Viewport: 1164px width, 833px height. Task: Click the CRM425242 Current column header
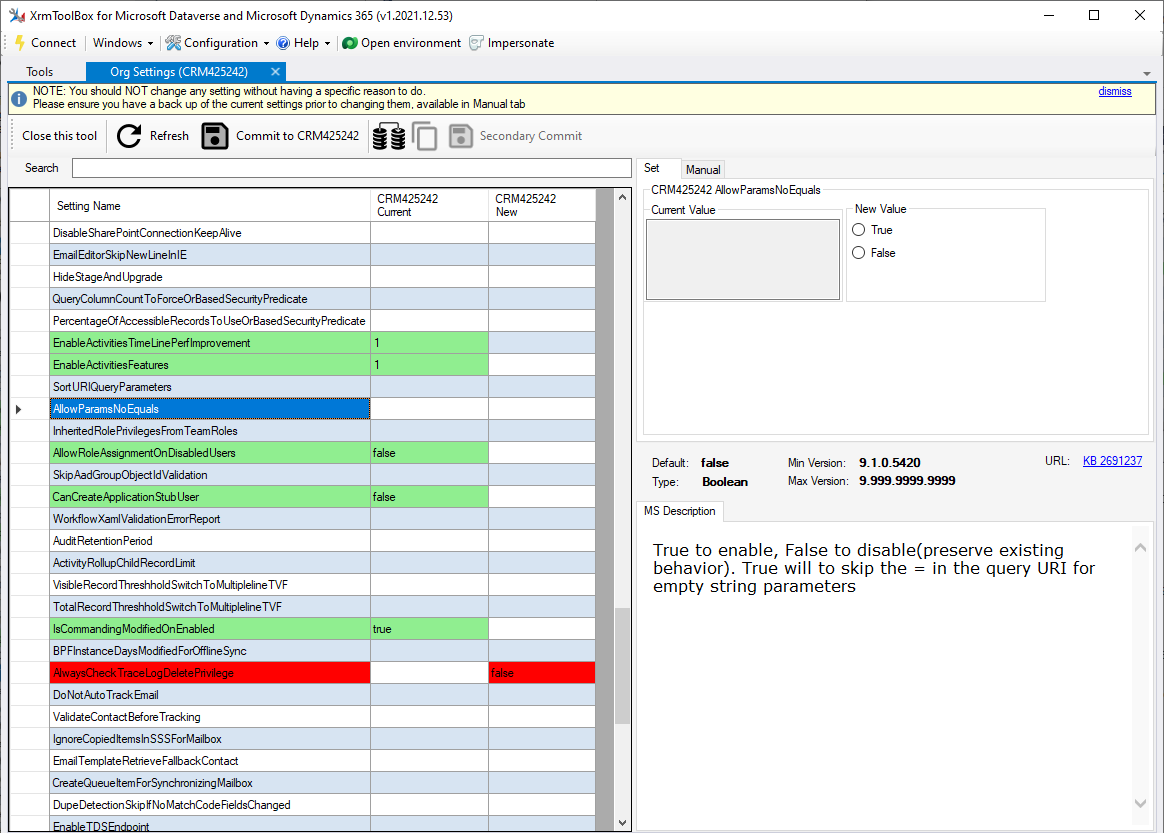click(x=430, y=206)
